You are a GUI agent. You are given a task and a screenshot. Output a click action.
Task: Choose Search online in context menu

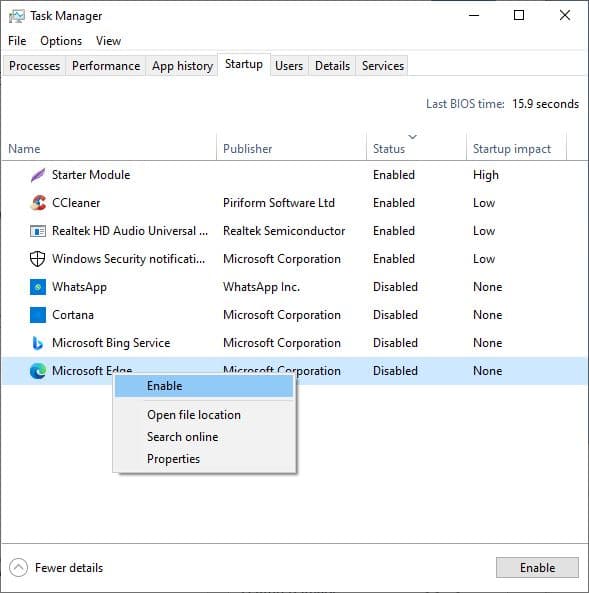click(204, 437)
